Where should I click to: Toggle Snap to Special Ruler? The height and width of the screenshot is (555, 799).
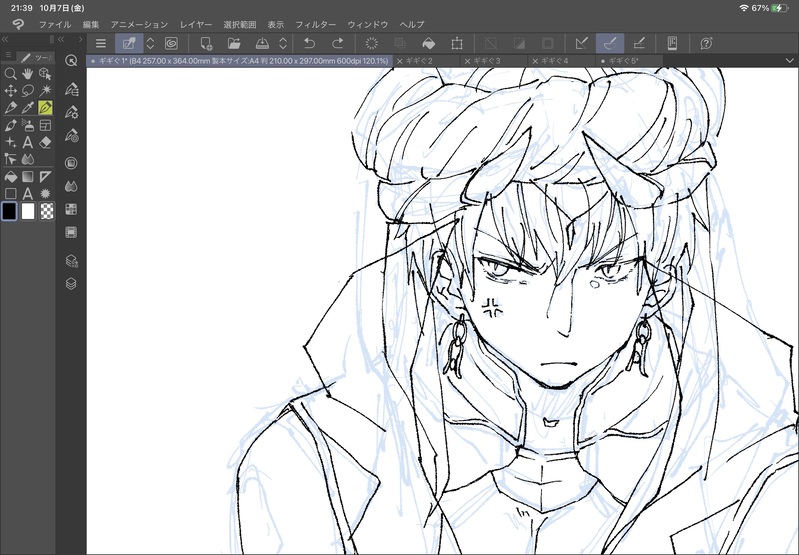click(x=610, y=43)
